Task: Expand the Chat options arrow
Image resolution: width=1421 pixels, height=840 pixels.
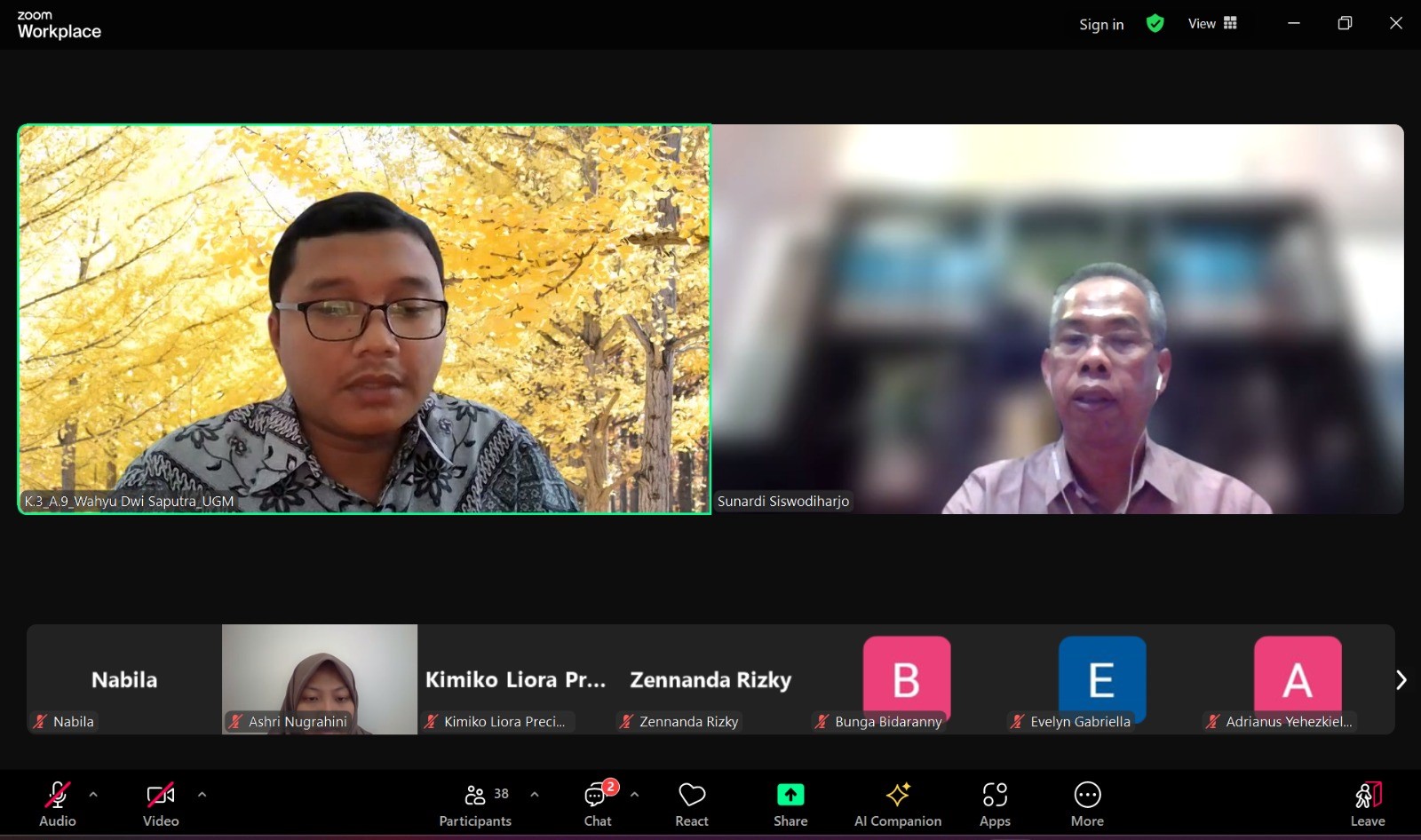Action: point(634,795)
